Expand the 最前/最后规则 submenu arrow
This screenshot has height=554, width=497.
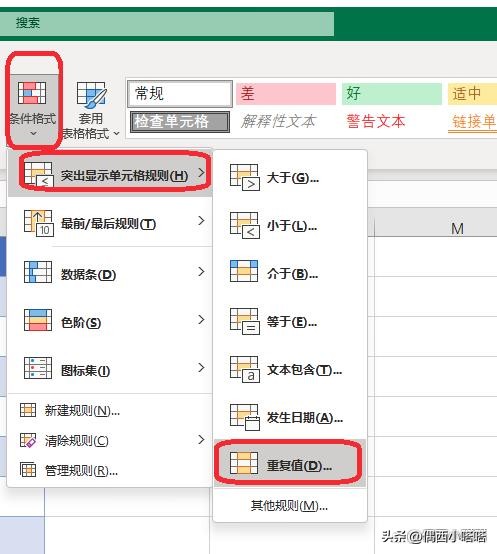point(201,221)
